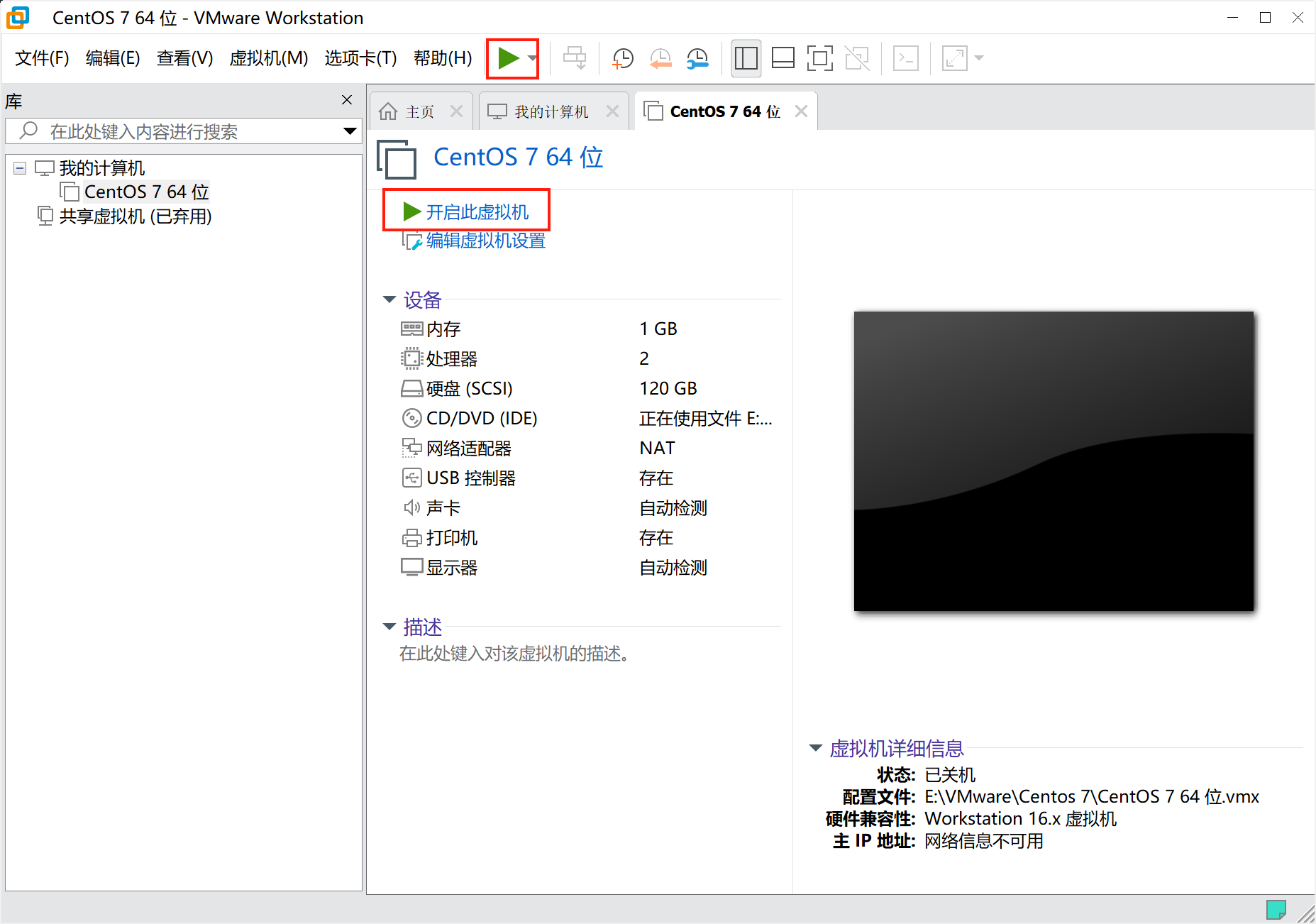Collapse the 虚拟机详细信息 section
This screenshot has width=1316, height=924.
tap(815, 748)
